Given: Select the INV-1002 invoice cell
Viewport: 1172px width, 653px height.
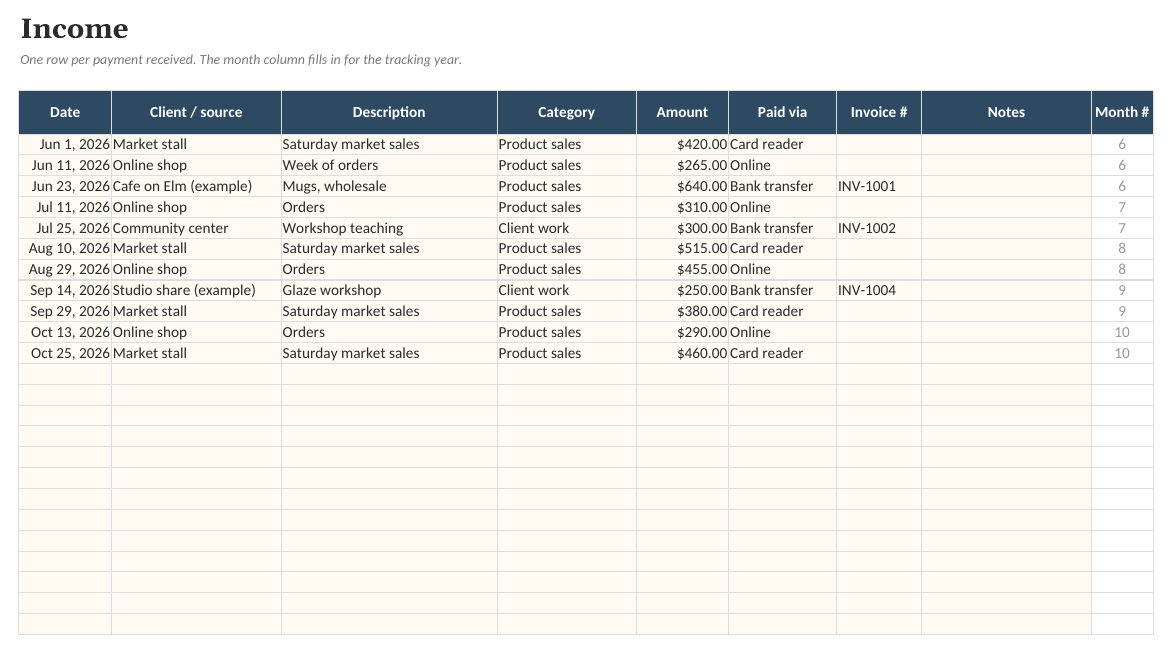Looking at the screenshot, I should tap(879, 228).
